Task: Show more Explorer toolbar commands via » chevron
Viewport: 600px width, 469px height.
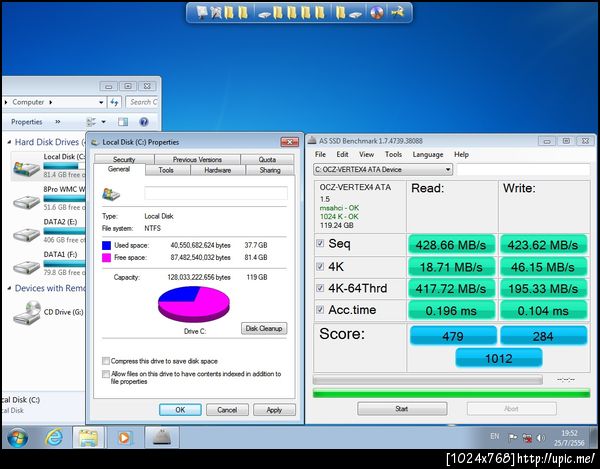Action: click(58, 122)
